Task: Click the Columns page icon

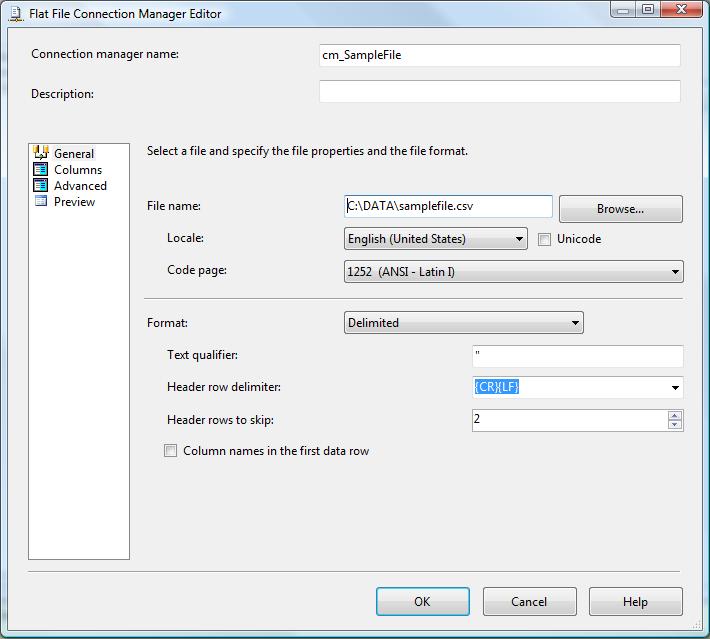Action: coord(41,169)
